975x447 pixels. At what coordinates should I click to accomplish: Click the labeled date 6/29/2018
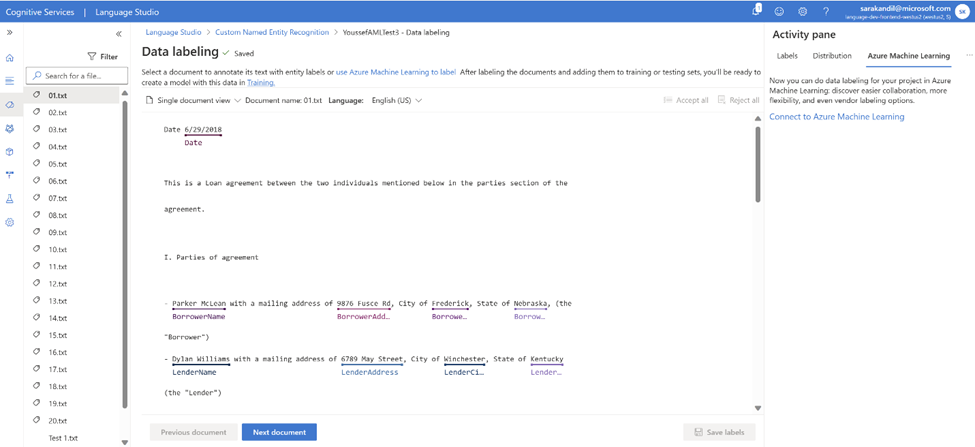(x=203, y=130)
